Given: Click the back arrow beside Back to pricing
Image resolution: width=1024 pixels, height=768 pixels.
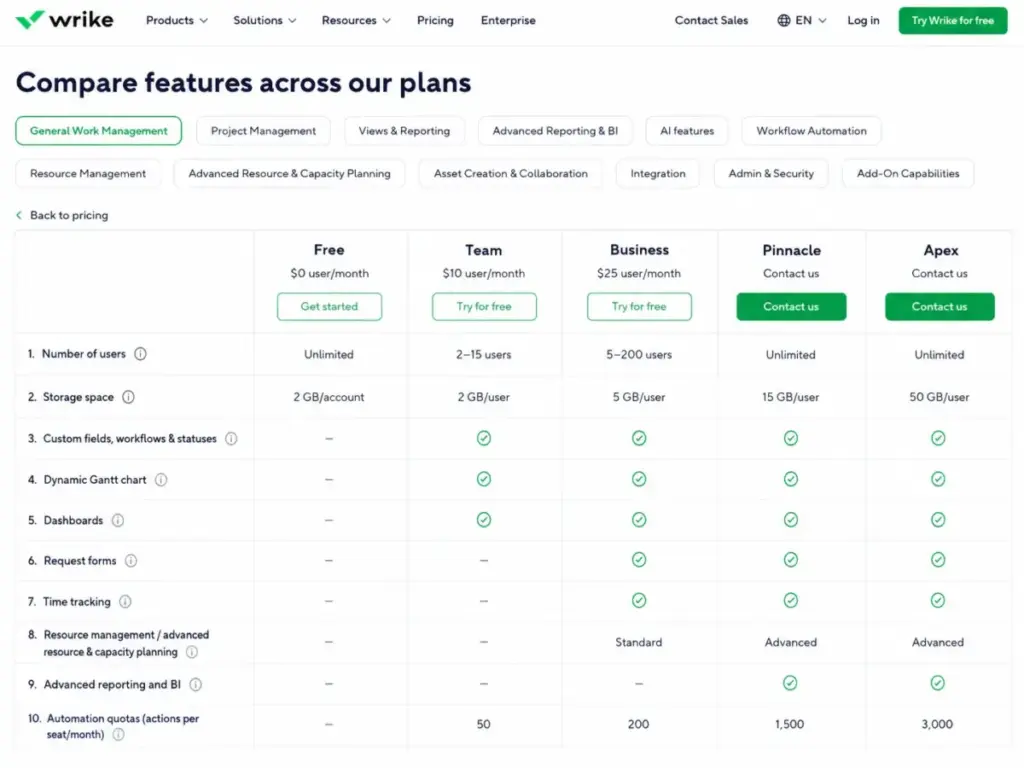Looking at the screenshot, I should tap(19, 215).
